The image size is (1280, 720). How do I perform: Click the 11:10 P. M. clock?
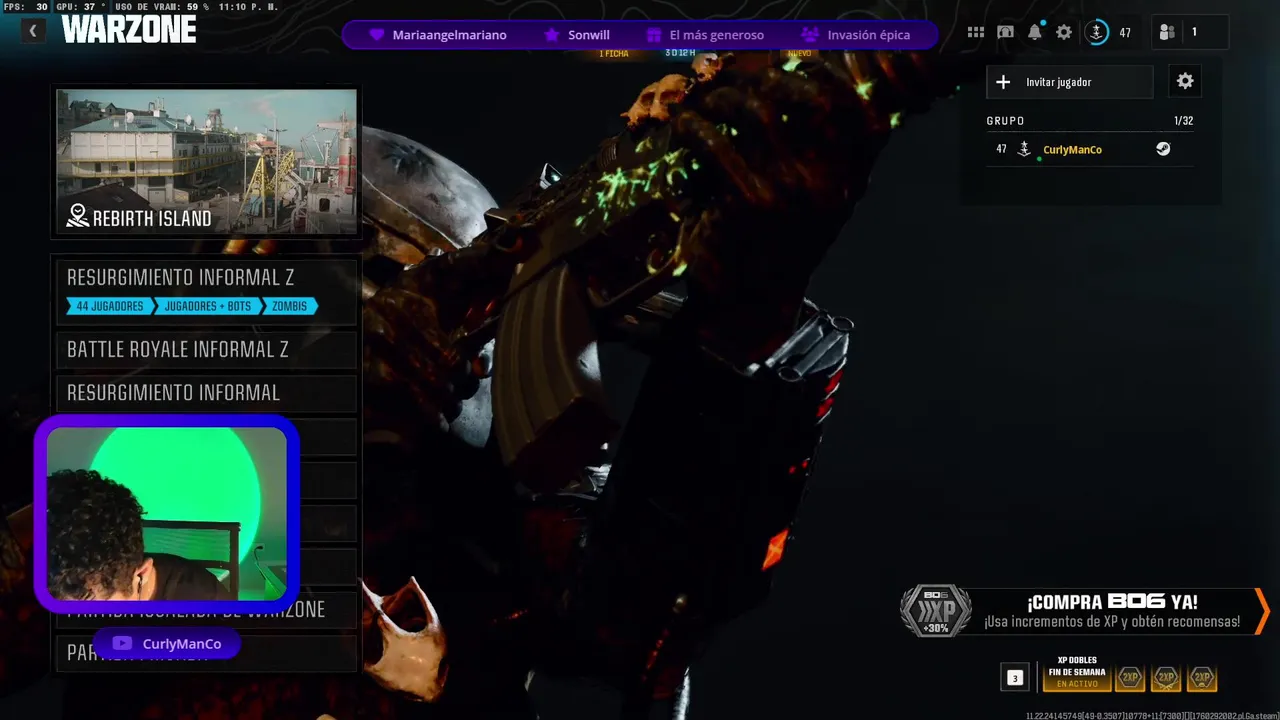(248, 6)
